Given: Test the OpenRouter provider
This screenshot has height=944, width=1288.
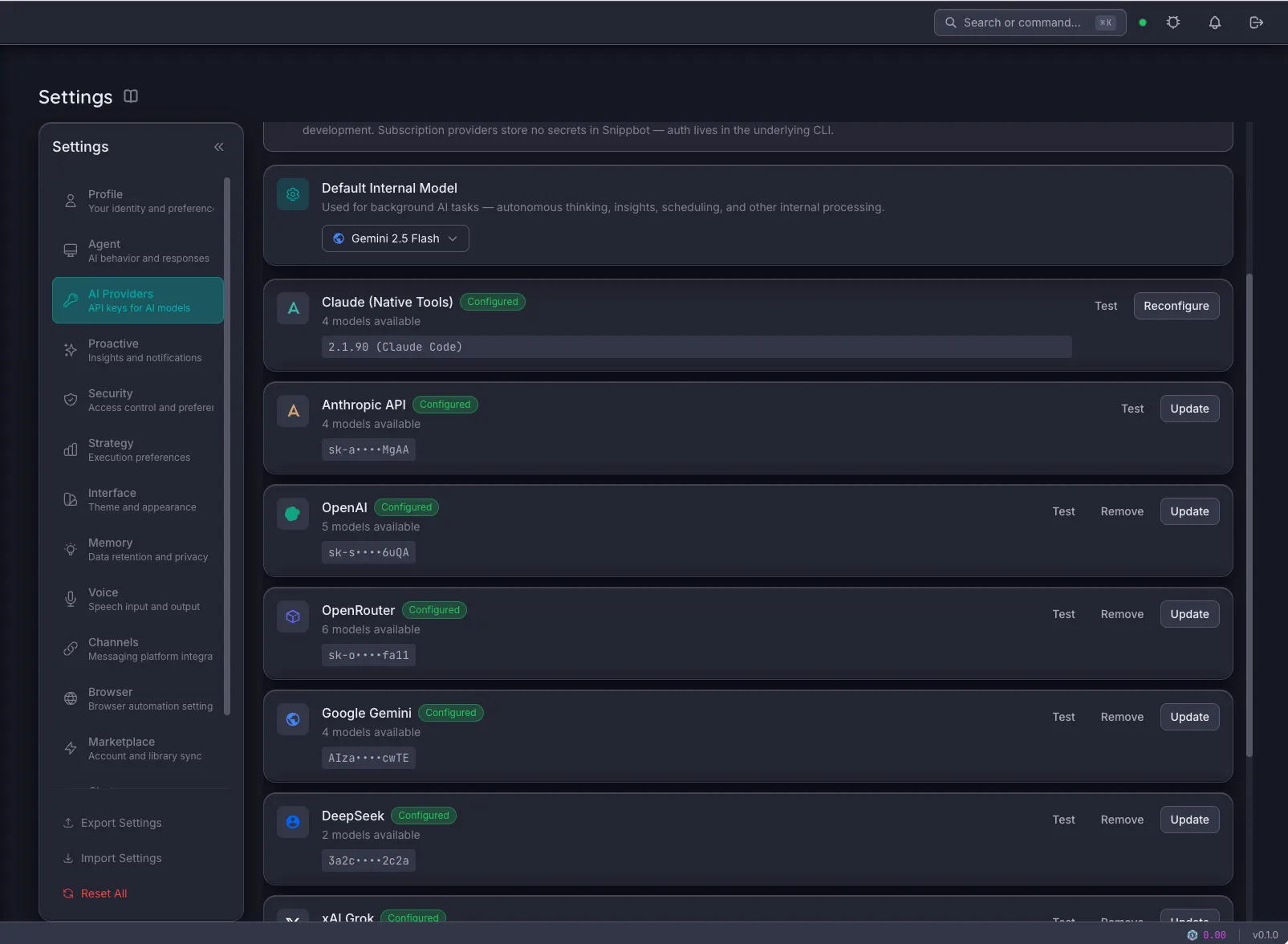Looking at the screenshot, I should pyautogui.click(x=1063, y=614).
